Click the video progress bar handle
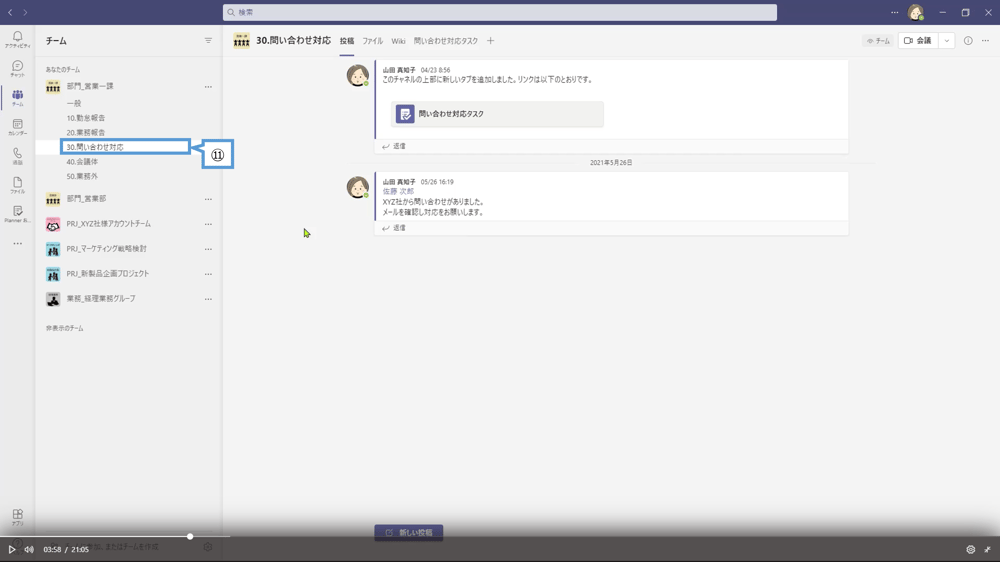The image size is (1000, 562). 190,536
